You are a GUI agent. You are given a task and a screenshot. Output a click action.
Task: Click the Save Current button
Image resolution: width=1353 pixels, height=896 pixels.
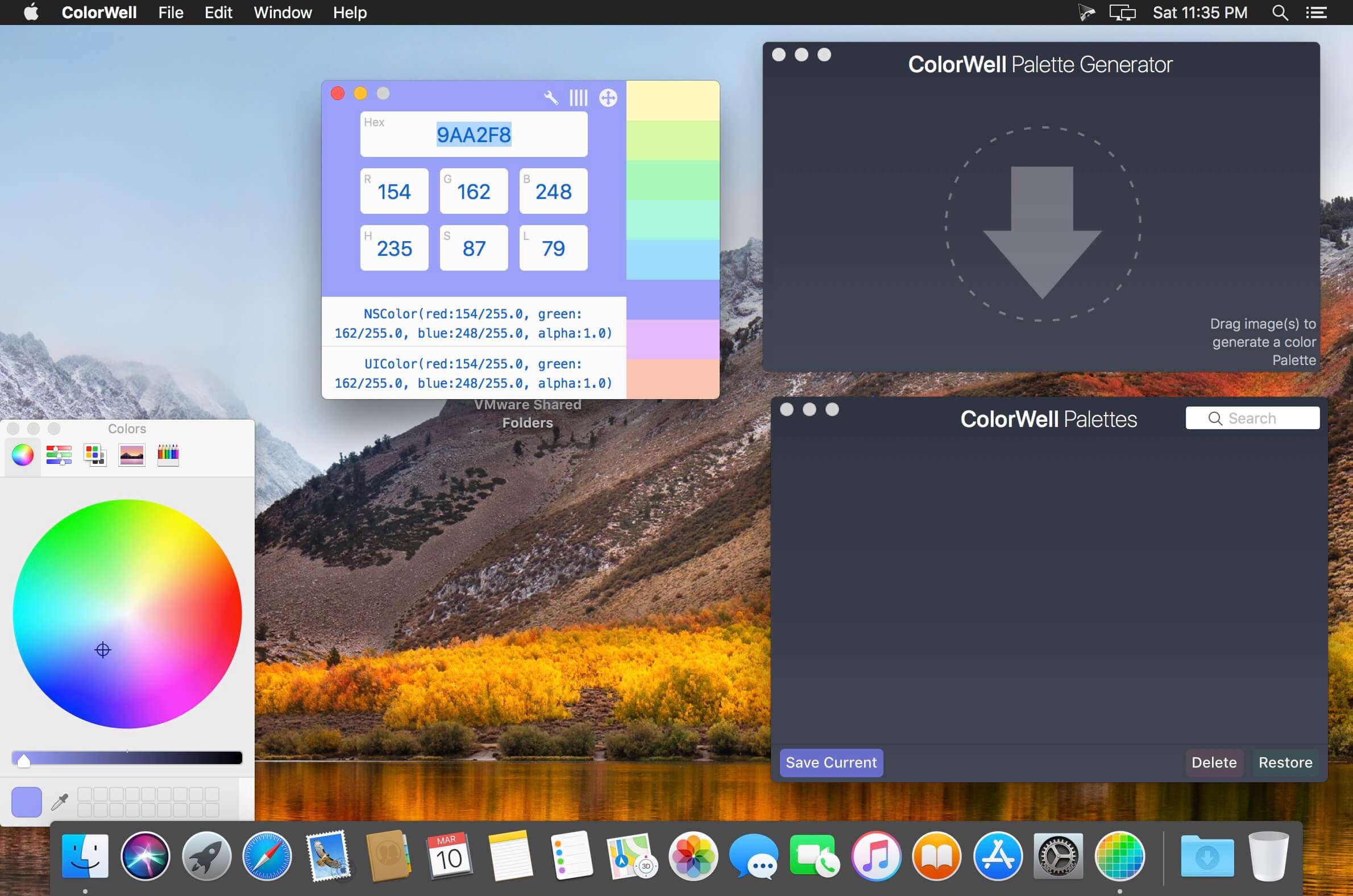831,762
